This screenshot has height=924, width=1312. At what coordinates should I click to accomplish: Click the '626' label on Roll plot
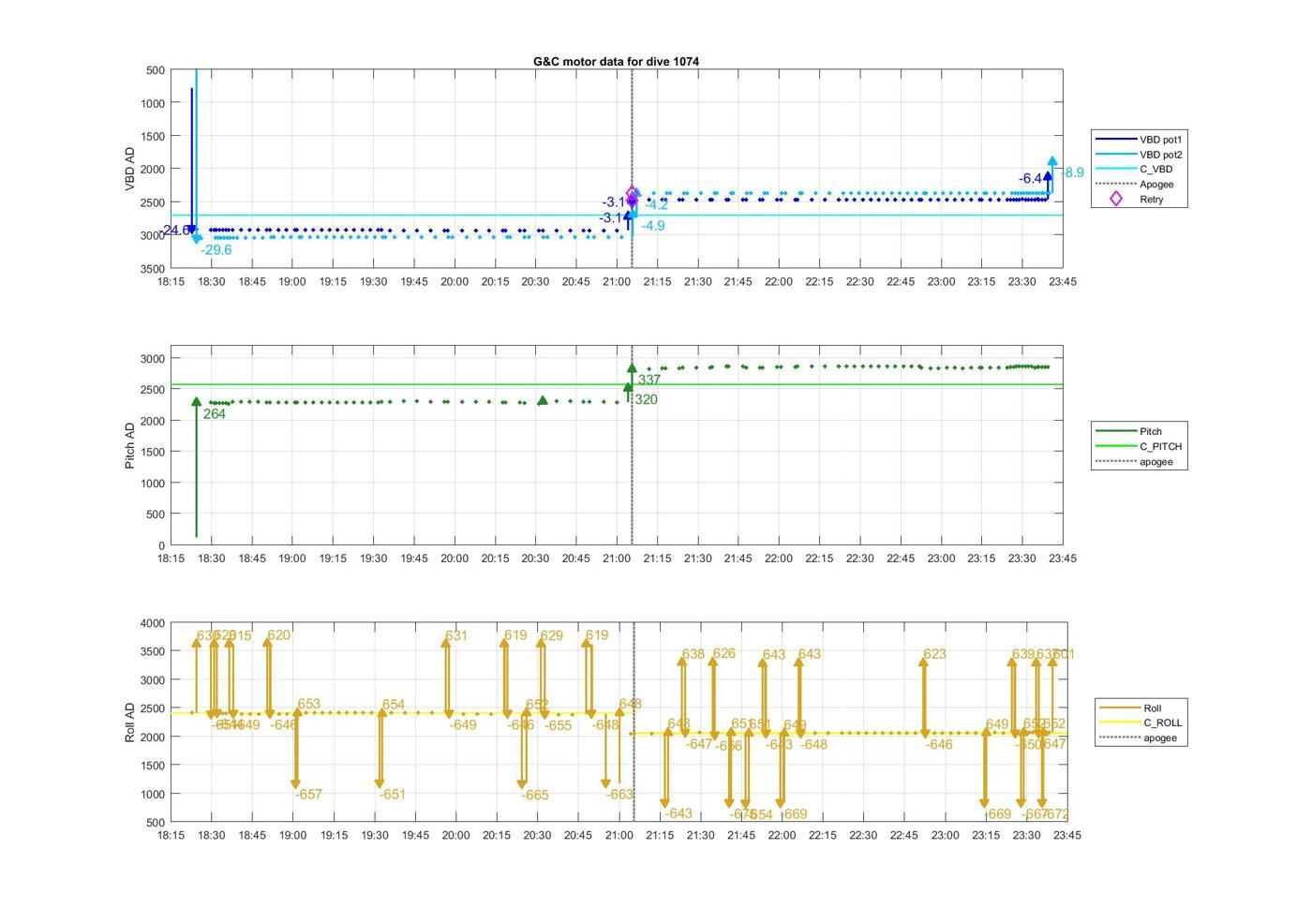pos(724,654)
